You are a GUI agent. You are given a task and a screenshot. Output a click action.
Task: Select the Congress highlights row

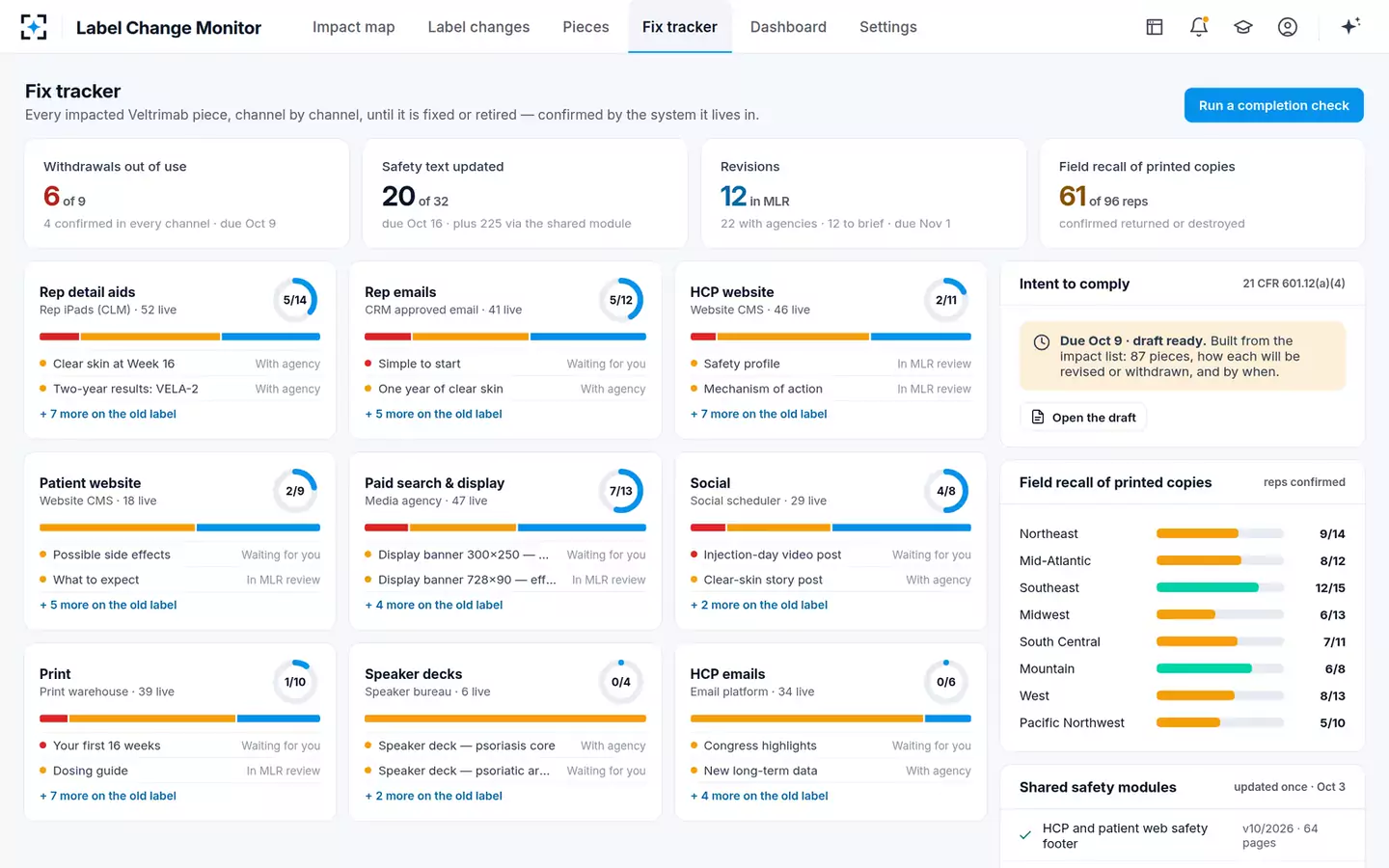[x=831, y=746]
